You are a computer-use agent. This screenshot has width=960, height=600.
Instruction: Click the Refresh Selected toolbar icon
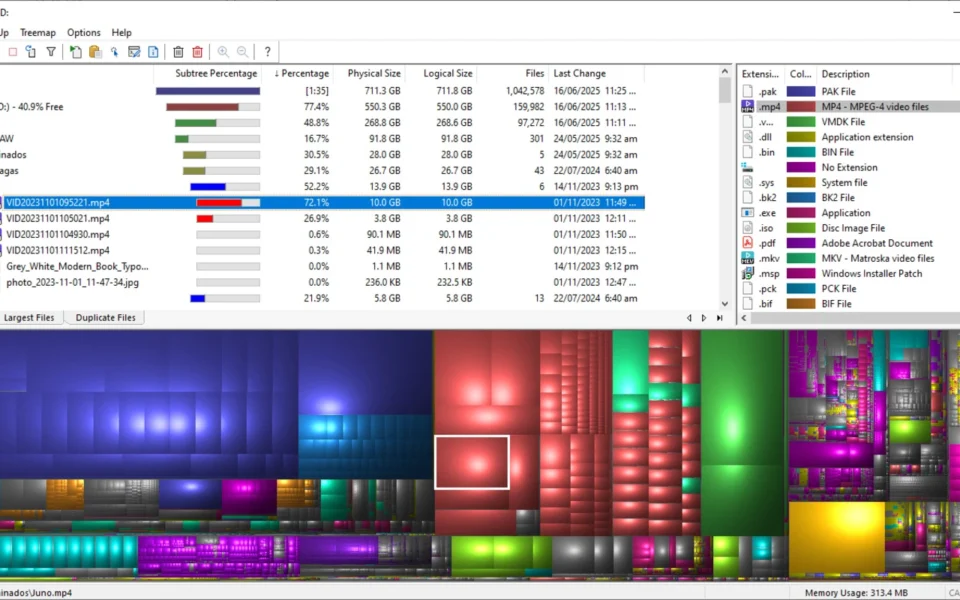[x=31, y=52]
